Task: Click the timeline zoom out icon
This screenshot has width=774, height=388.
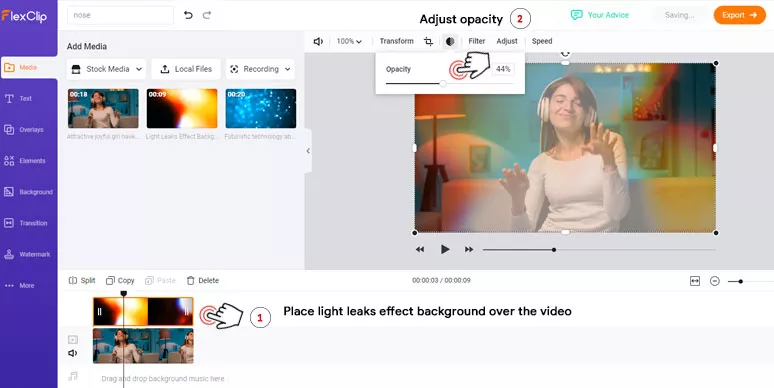Action: pyautogui.click(x=715, y=281)
